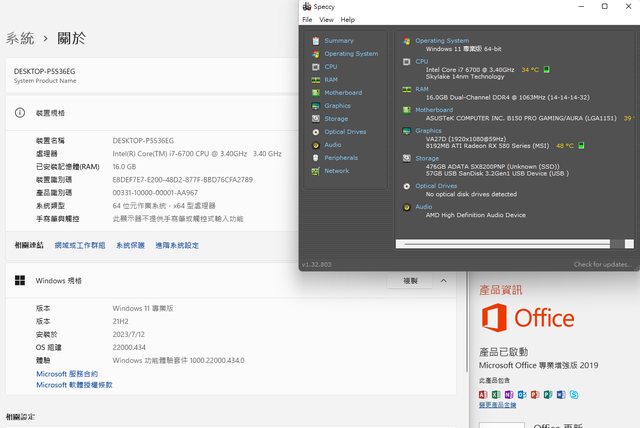Image resolution: width=640 pixels, height=428 pixels.
Task: Open the Graphics sidebar icon
Action: [x=317, y=105]
